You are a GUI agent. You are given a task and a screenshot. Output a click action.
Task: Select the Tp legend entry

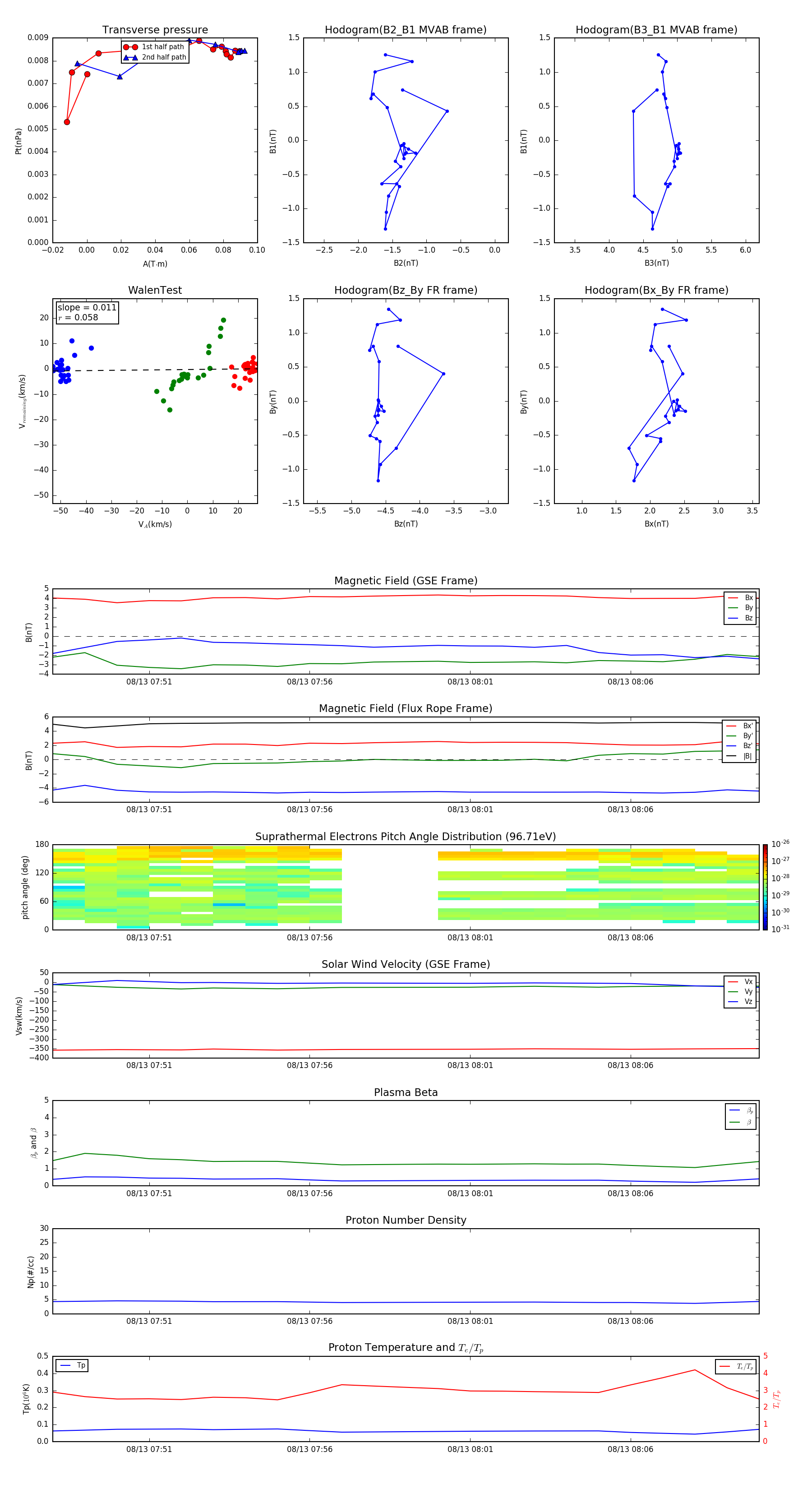point(72,1365)
